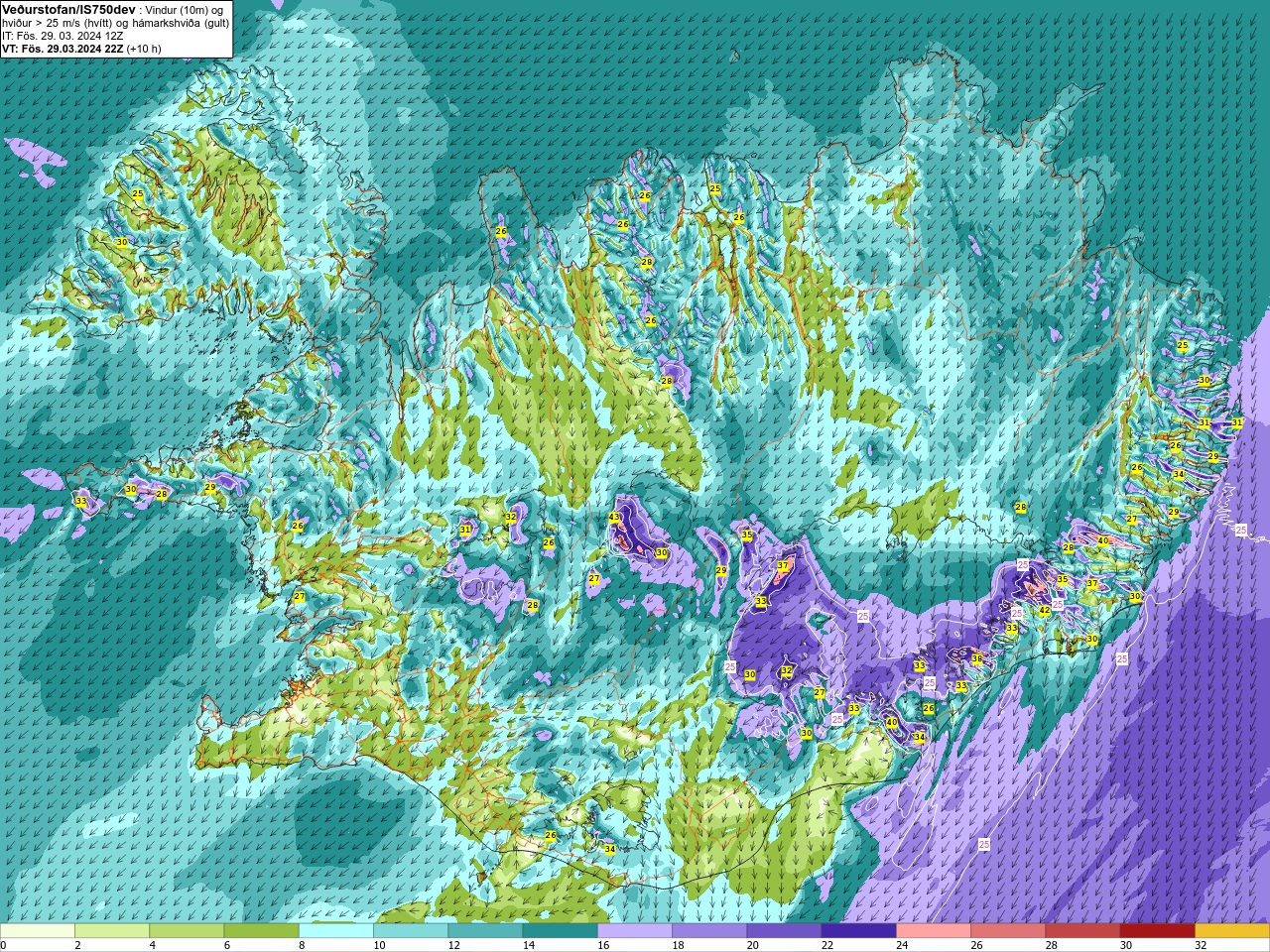The height and width of the screenshot is (952, 1270).
Task: Pick the 10–12 m/s turquoise legend swatch
Action: click(x=411, y=931)
